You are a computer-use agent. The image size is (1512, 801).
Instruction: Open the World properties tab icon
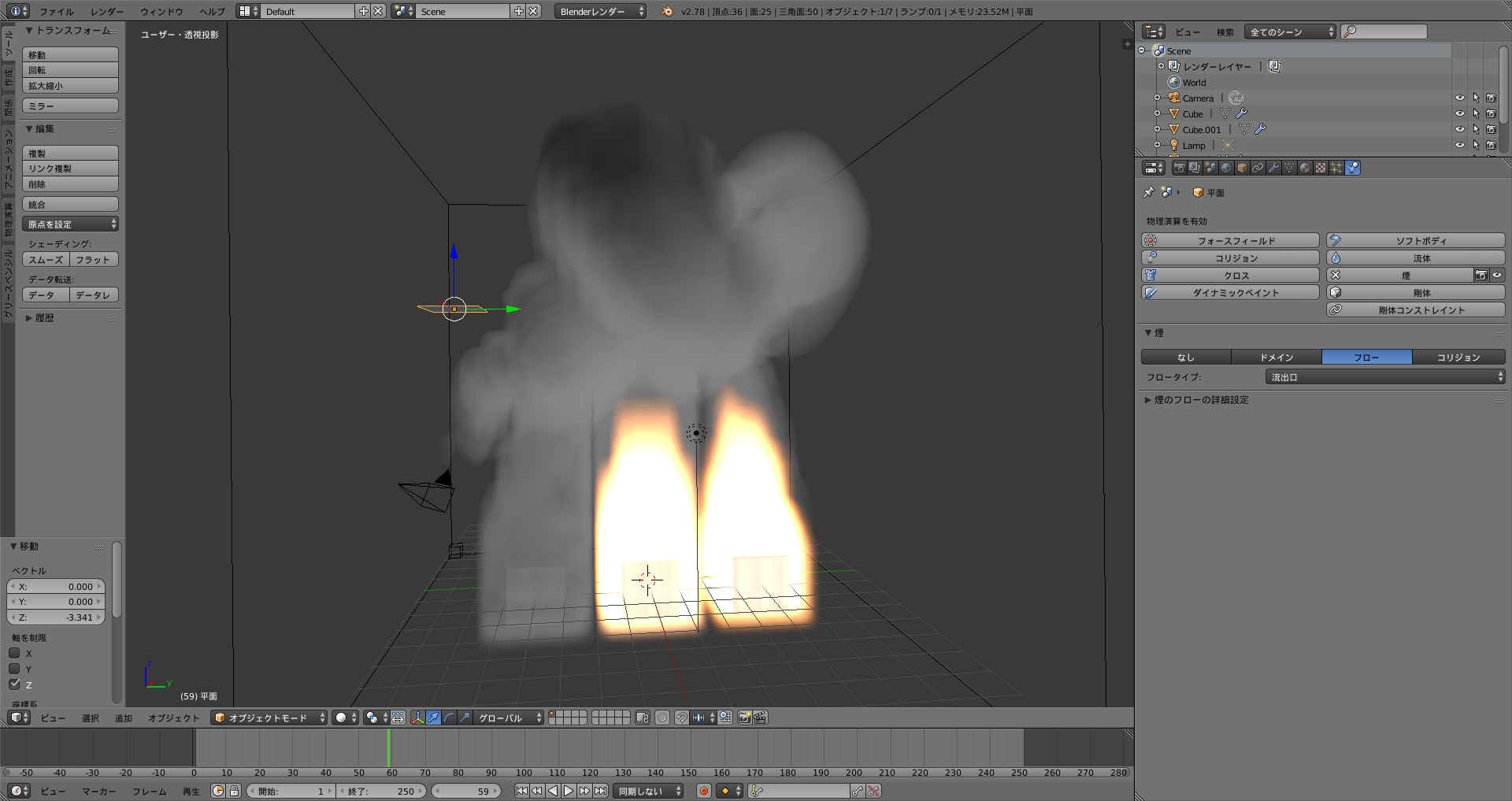click(1226, 168)
